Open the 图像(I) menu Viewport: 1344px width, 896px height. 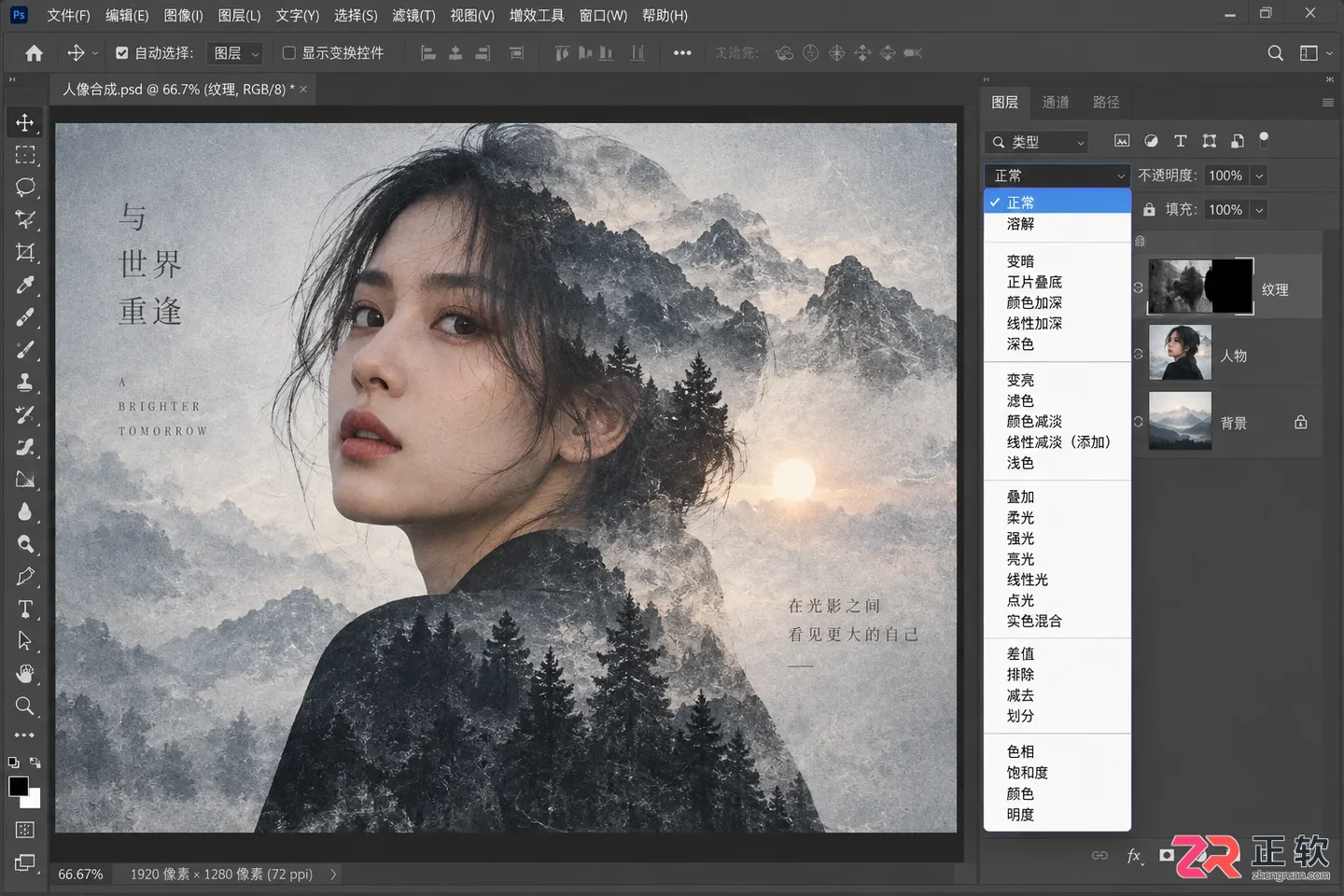point(183,15)
